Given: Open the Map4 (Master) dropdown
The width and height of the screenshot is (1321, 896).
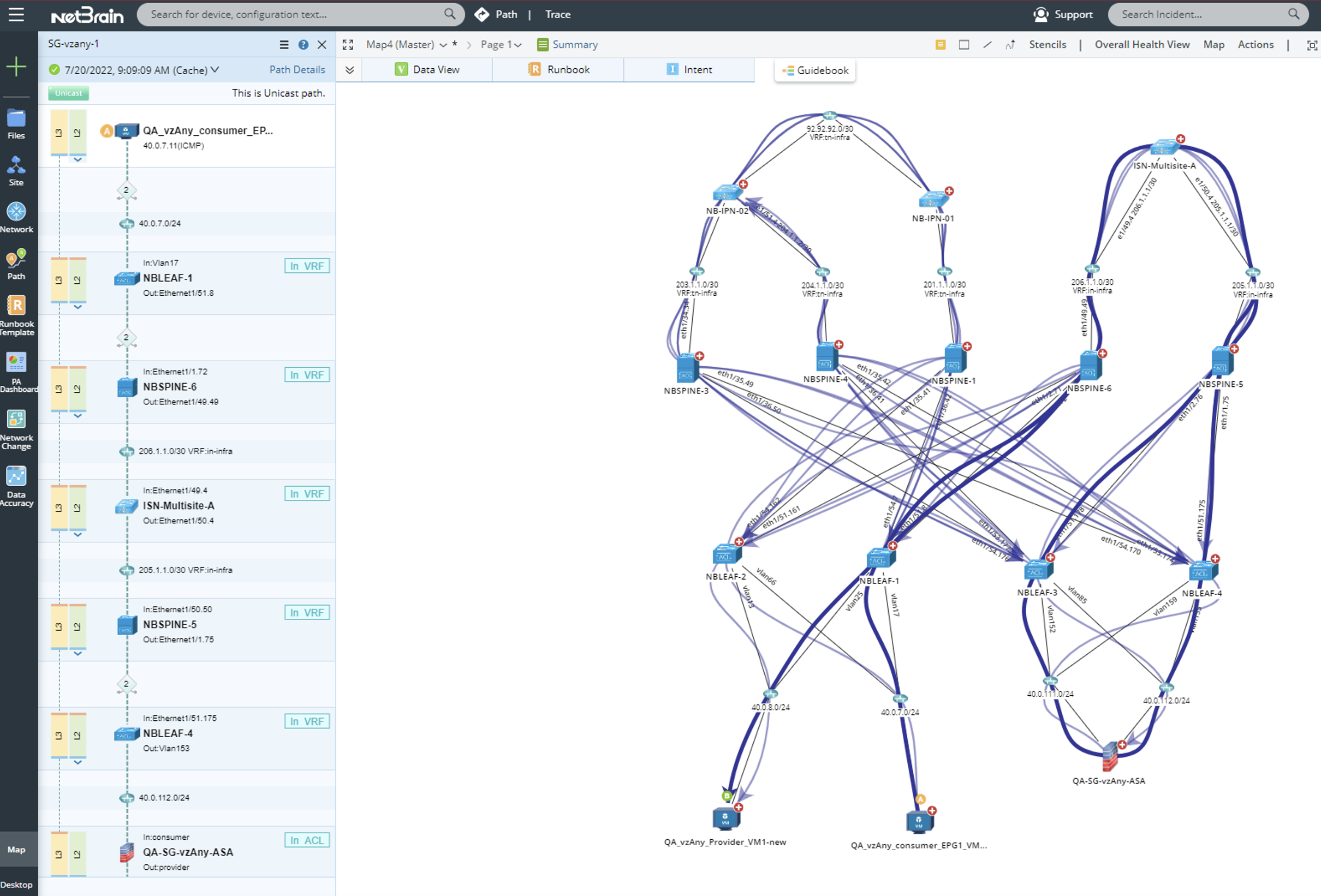Looking at the screenshot, I should (x=443, y=45).
